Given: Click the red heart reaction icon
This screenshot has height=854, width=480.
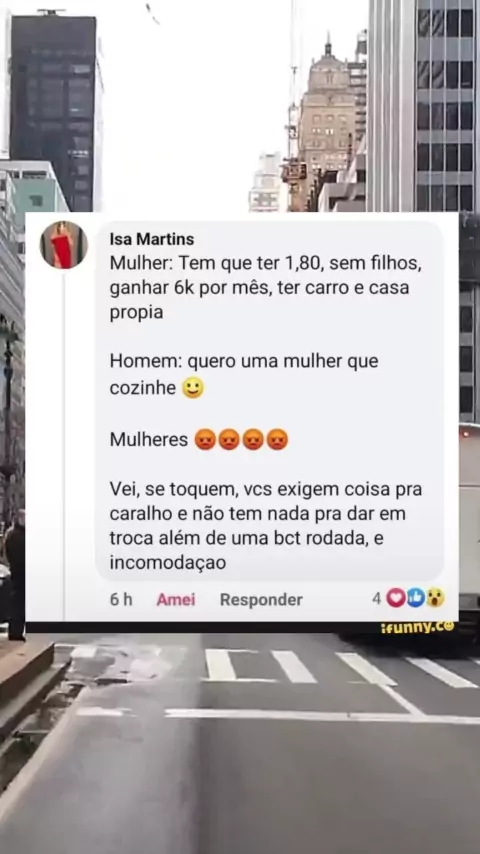Looking at the screenshot, I should click(396, 598).
